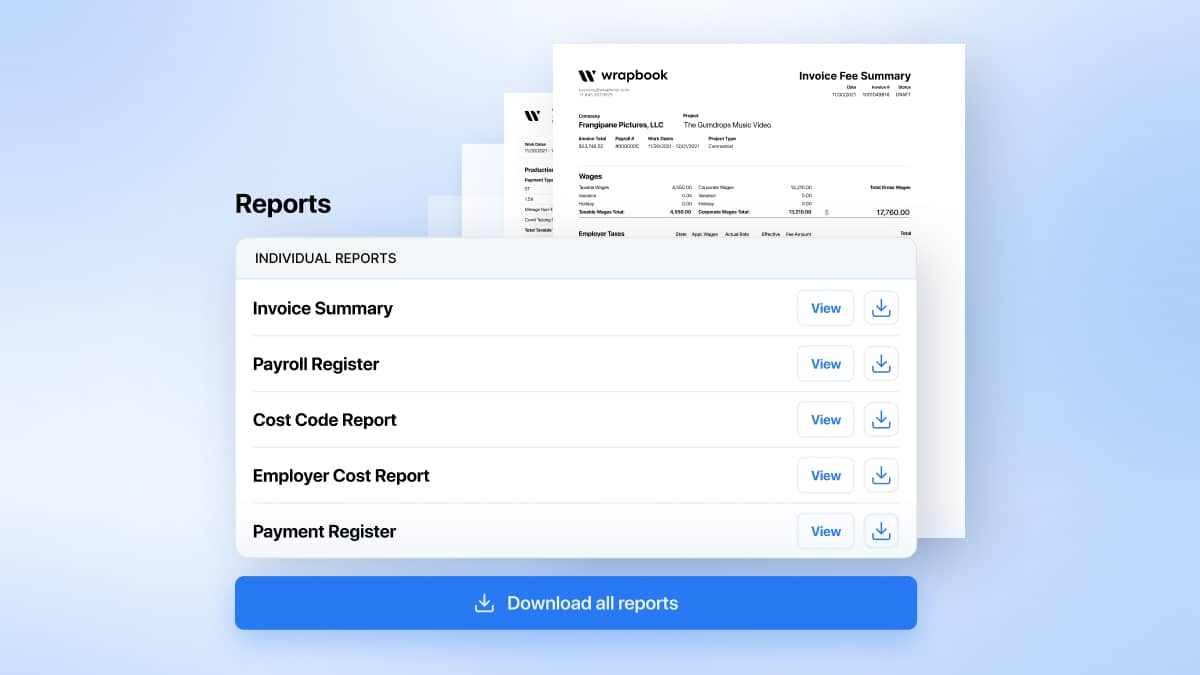The height and width of the screenshot is (675, 1200).
Task: Download the Employer Cost Report
Action: 881,475
